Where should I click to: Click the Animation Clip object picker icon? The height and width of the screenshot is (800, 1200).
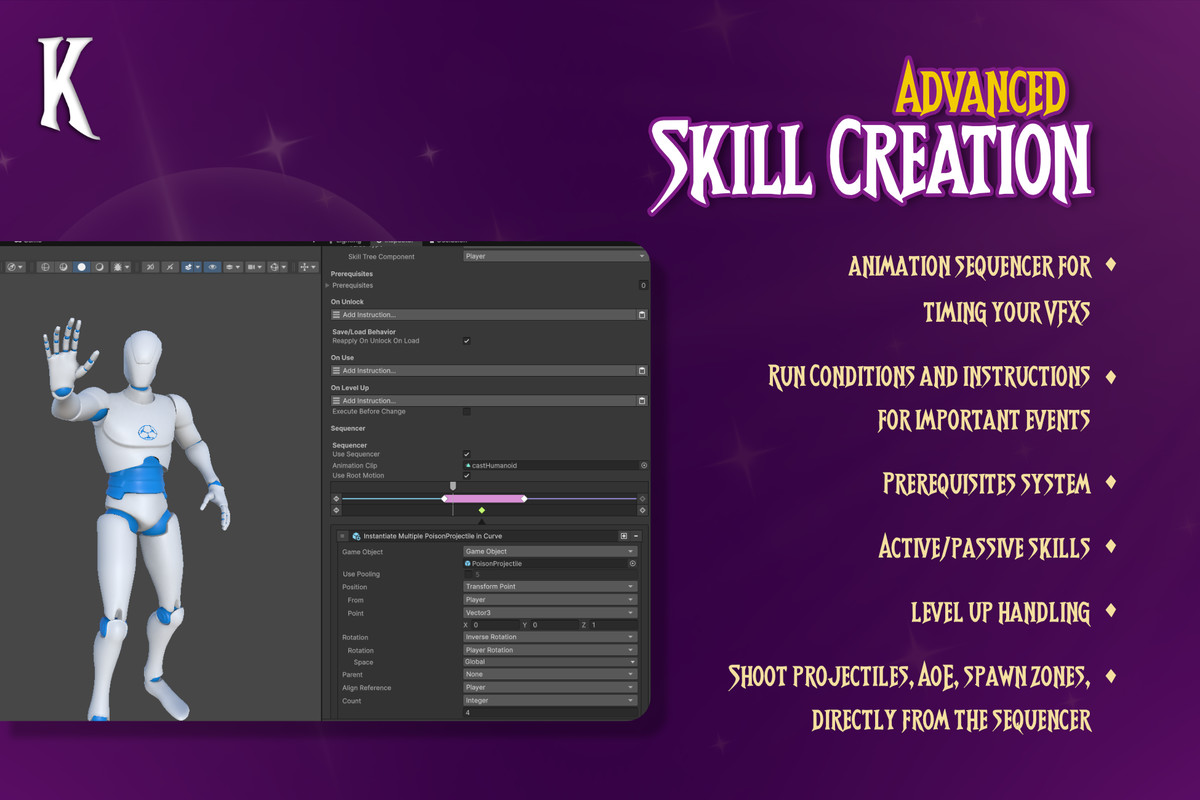click(x=643, y=465)
